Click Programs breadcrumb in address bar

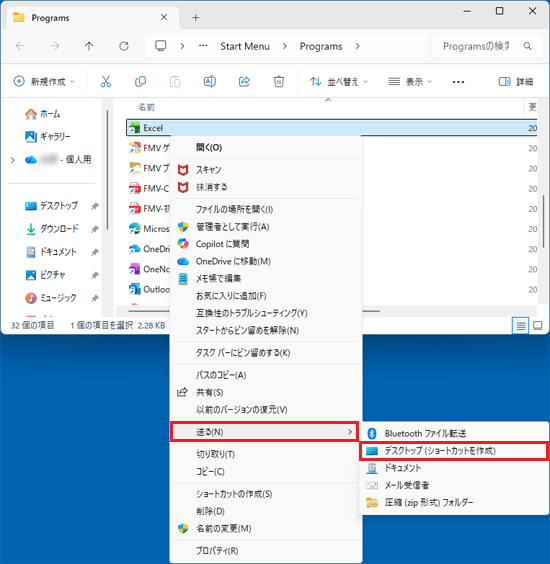(321, 46)
